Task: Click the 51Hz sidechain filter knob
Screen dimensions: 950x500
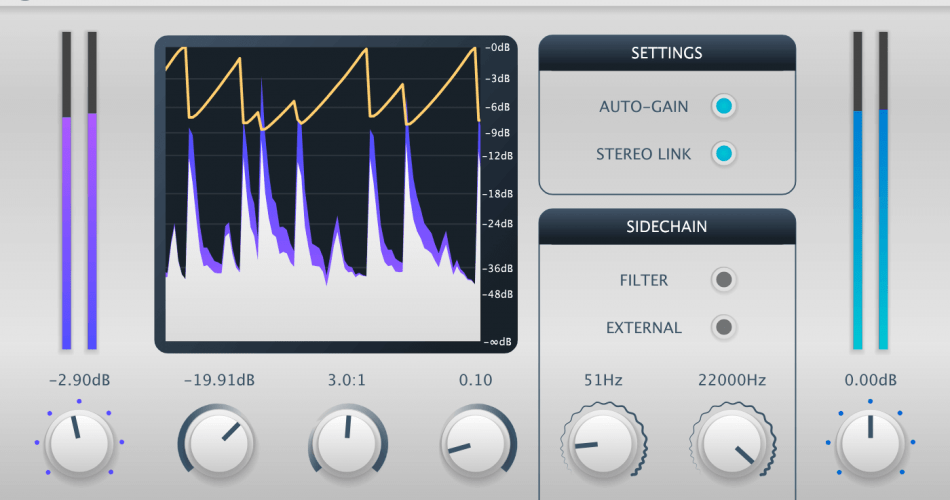Action: pyautogui.click(x=603, y=443)
